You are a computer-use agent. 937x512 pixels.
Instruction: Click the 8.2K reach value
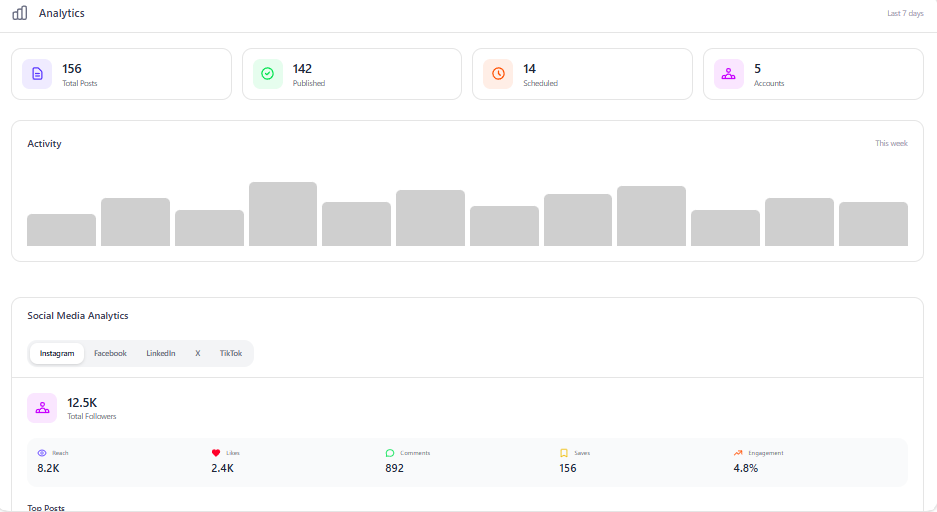click(x=48, y=468)
